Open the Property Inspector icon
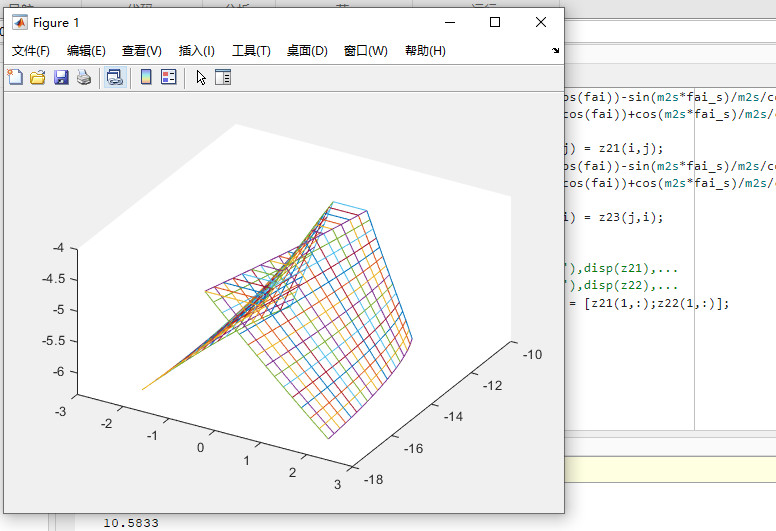Viewport: 776px width, 531px height. pyautogui.click(x=223, y=77)
